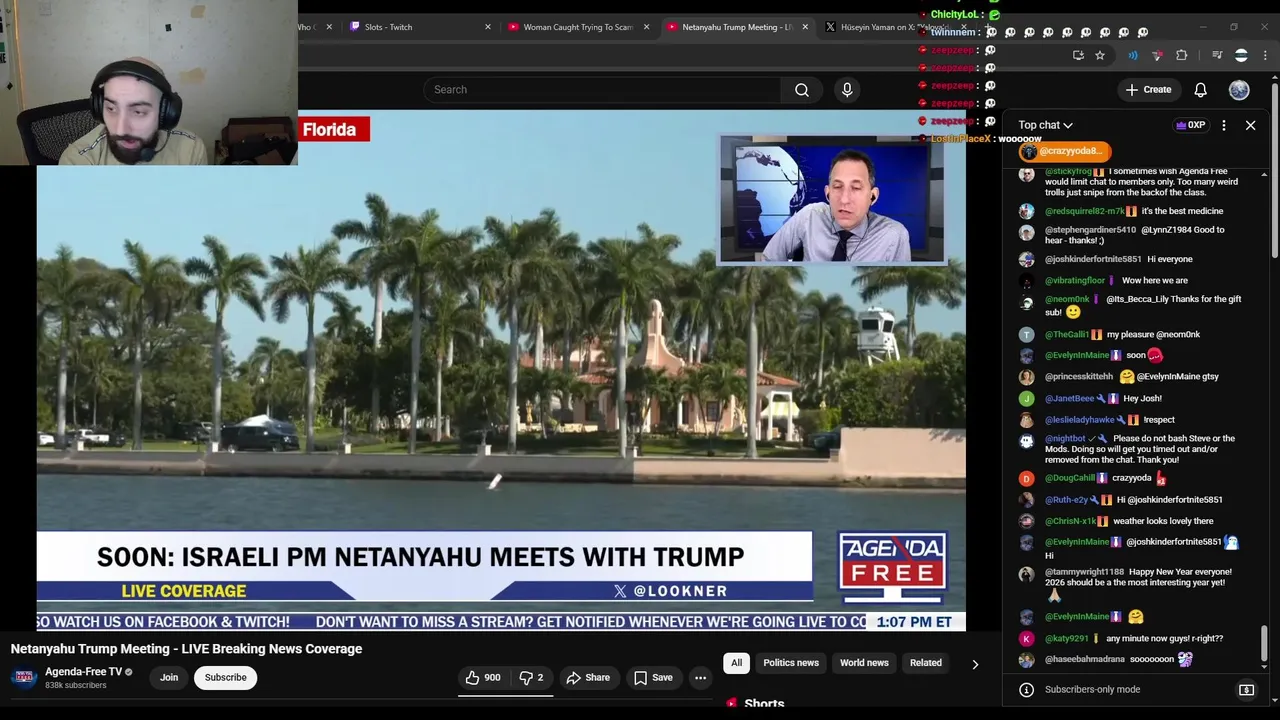Open the Chrome extensions puzzle icon
This screenshot has width=1280, height=720.
1182,55
